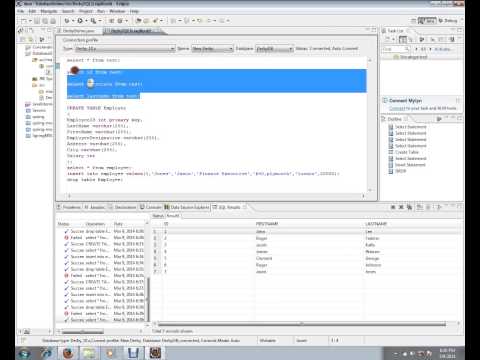
Task: Click the Outline view menu icon
Action: [x=447, y=119]
